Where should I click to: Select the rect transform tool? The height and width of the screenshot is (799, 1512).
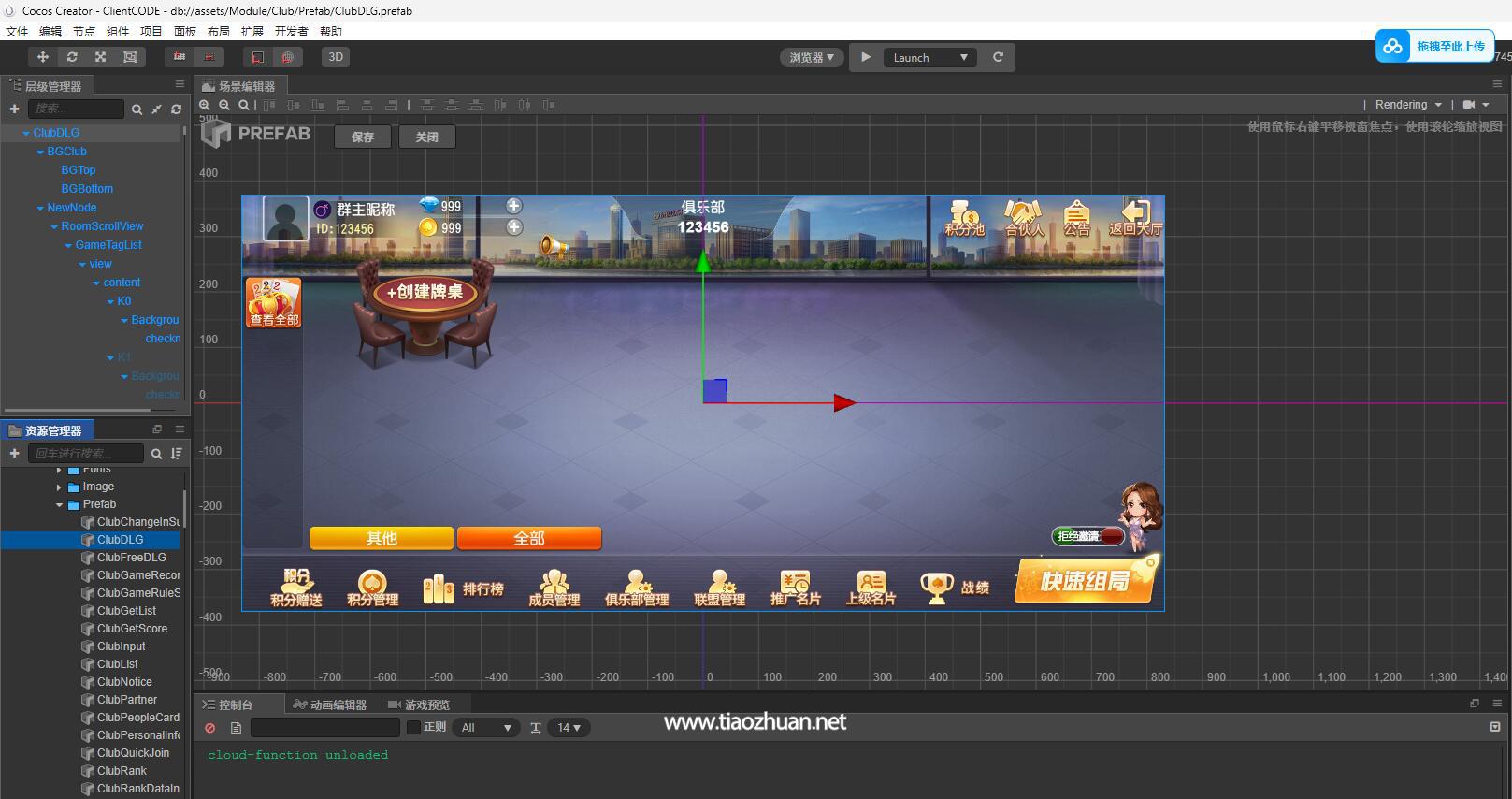coord(130,57)
